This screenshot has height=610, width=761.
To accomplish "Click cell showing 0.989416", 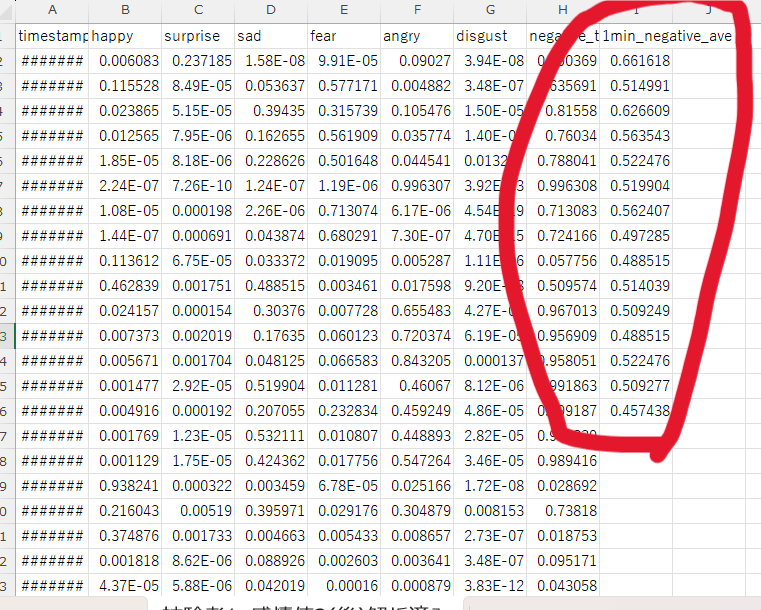I will 562,460.
